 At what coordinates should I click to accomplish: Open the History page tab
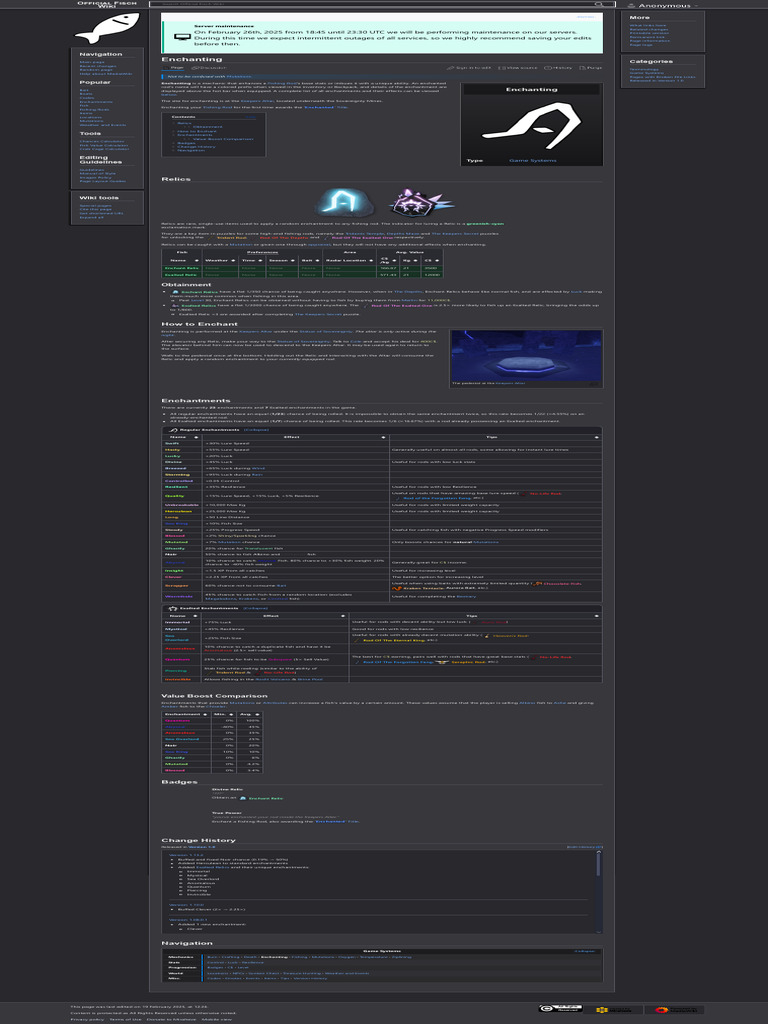coord(561,68)
